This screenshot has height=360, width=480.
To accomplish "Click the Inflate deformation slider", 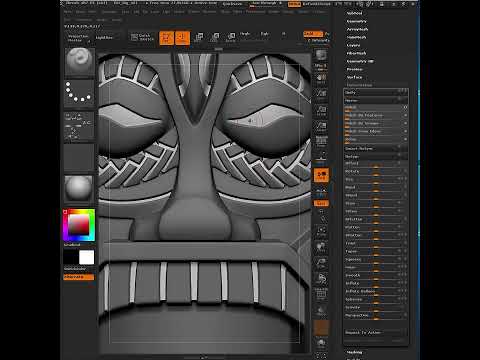I will pos(376,284).
